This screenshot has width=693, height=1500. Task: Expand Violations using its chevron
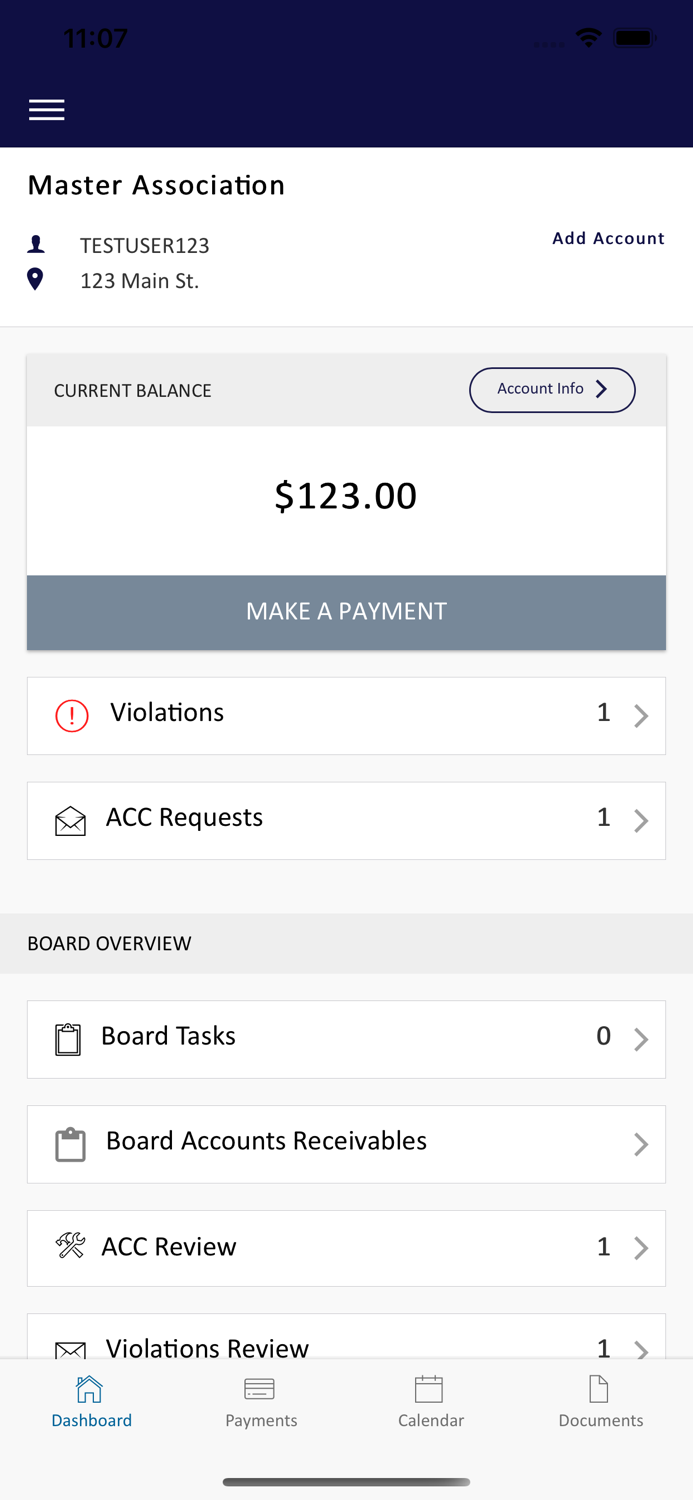coord(641,716)
